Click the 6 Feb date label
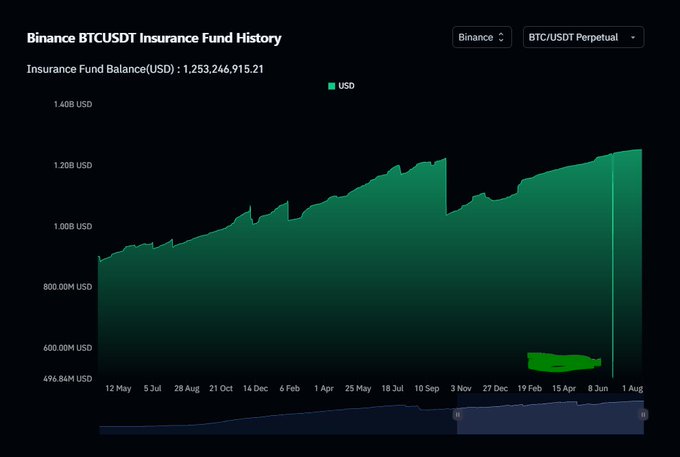Image resolution: width=680 pixels, height=457 pixels. coord(289,388)
